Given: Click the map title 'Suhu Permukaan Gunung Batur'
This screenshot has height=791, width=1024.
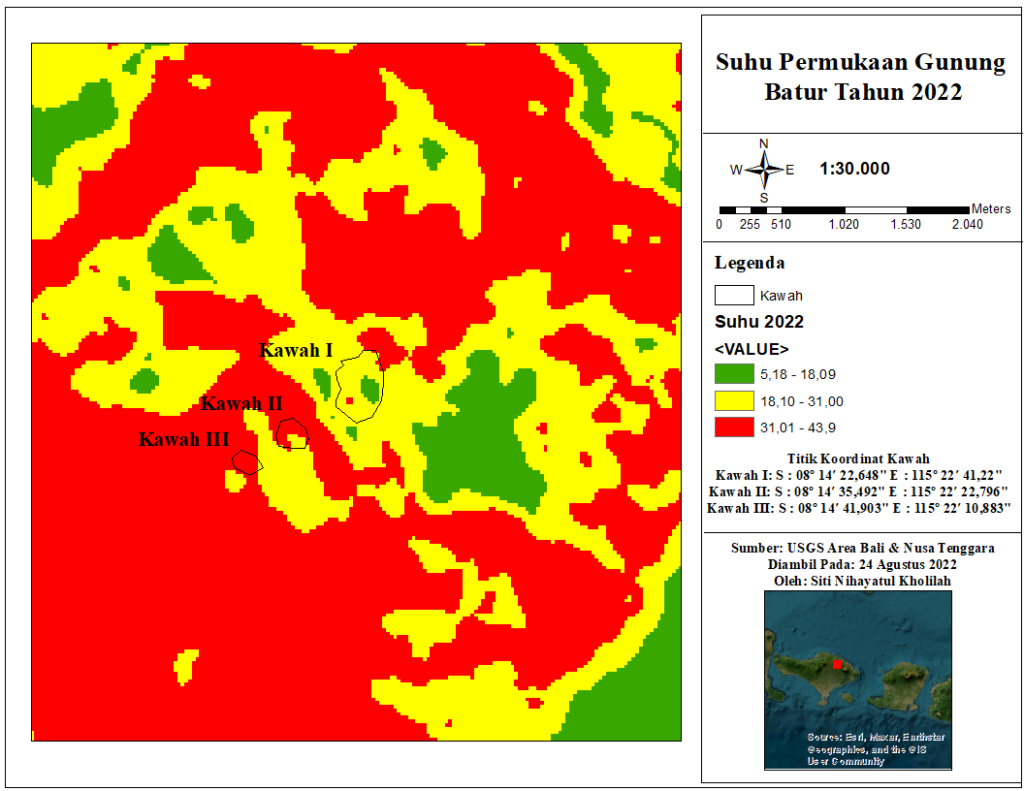Looking at the screenshot, I should click(860, 77).
